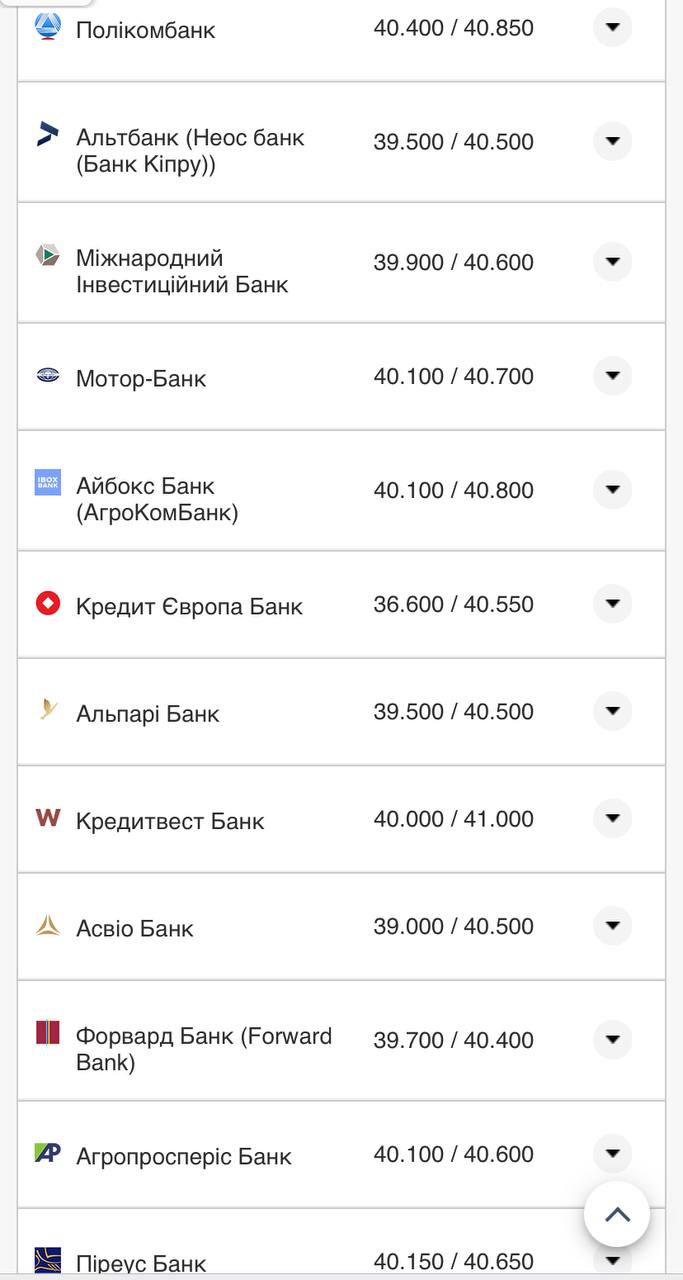The image size is (683, 1280).
Task: Click the Кредит Європа Банк red logo
Action: (x=48, y=603)
